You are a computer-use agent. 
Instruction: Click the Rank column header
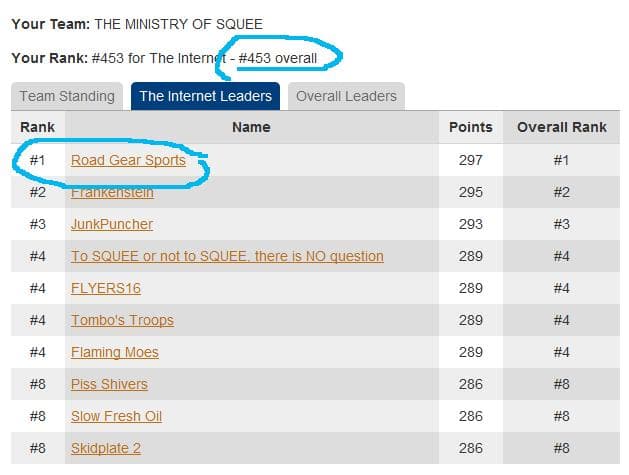[37, 127]
